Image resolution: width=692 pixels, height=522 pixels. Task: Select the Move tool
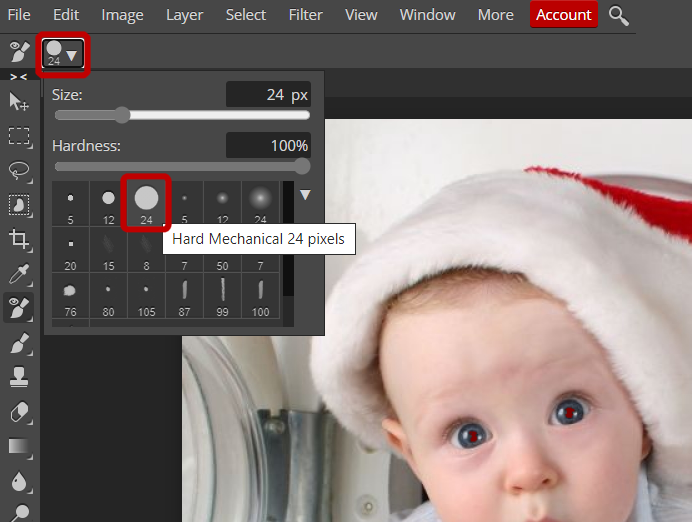coord(19,101)
